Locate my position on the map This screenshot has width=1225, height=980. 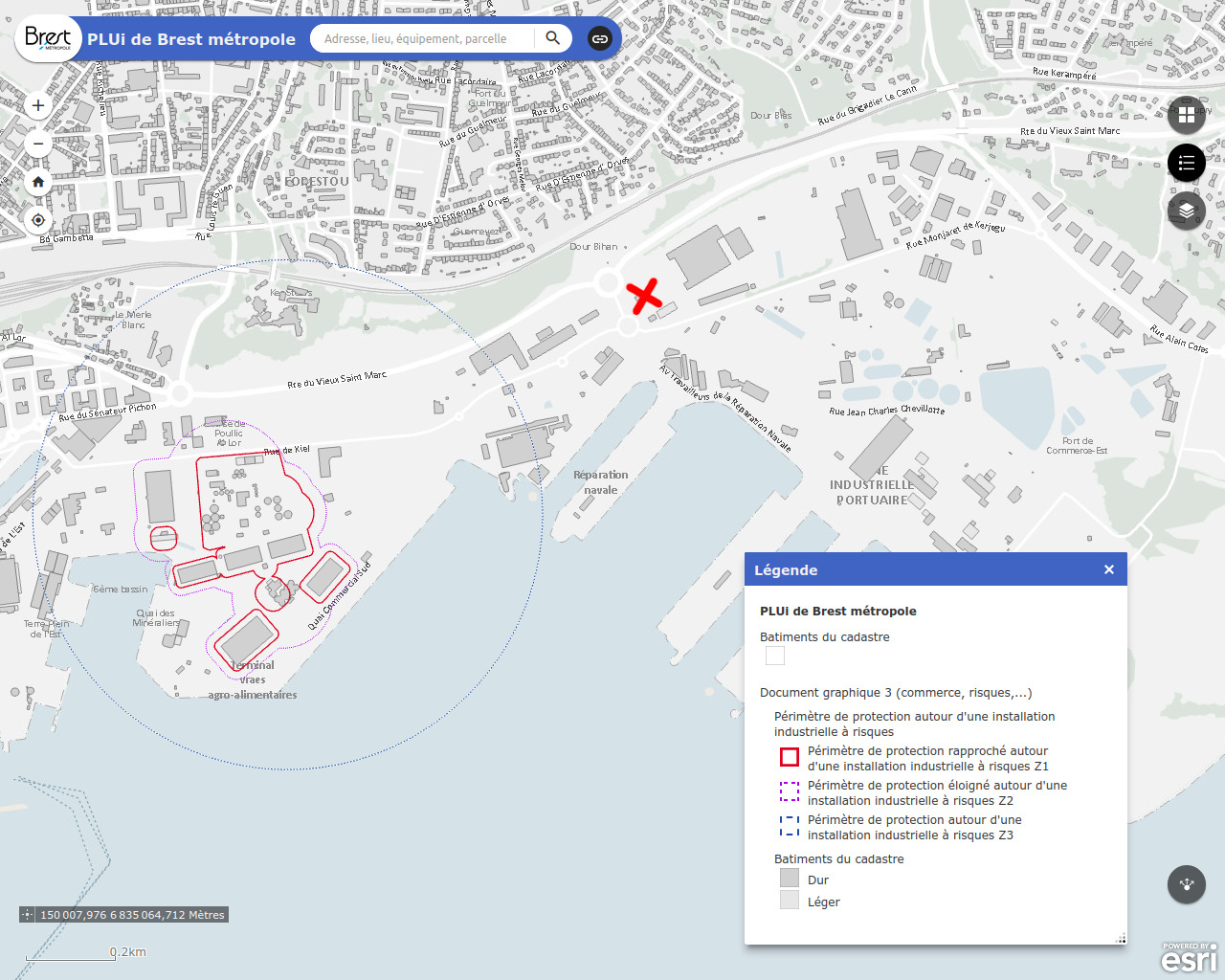(38, 220)
